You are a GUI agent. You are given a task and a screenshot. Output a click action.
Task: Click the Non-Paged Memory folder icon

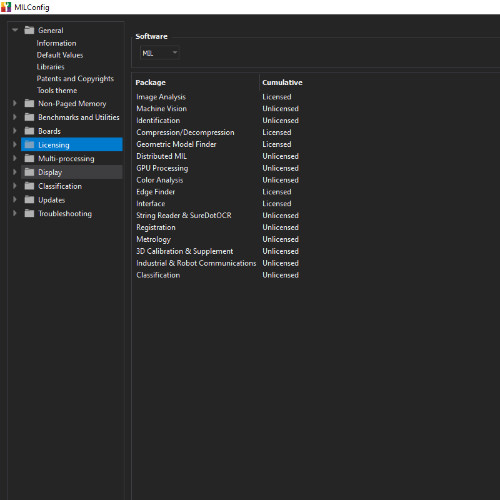click(x=29, y=103)
